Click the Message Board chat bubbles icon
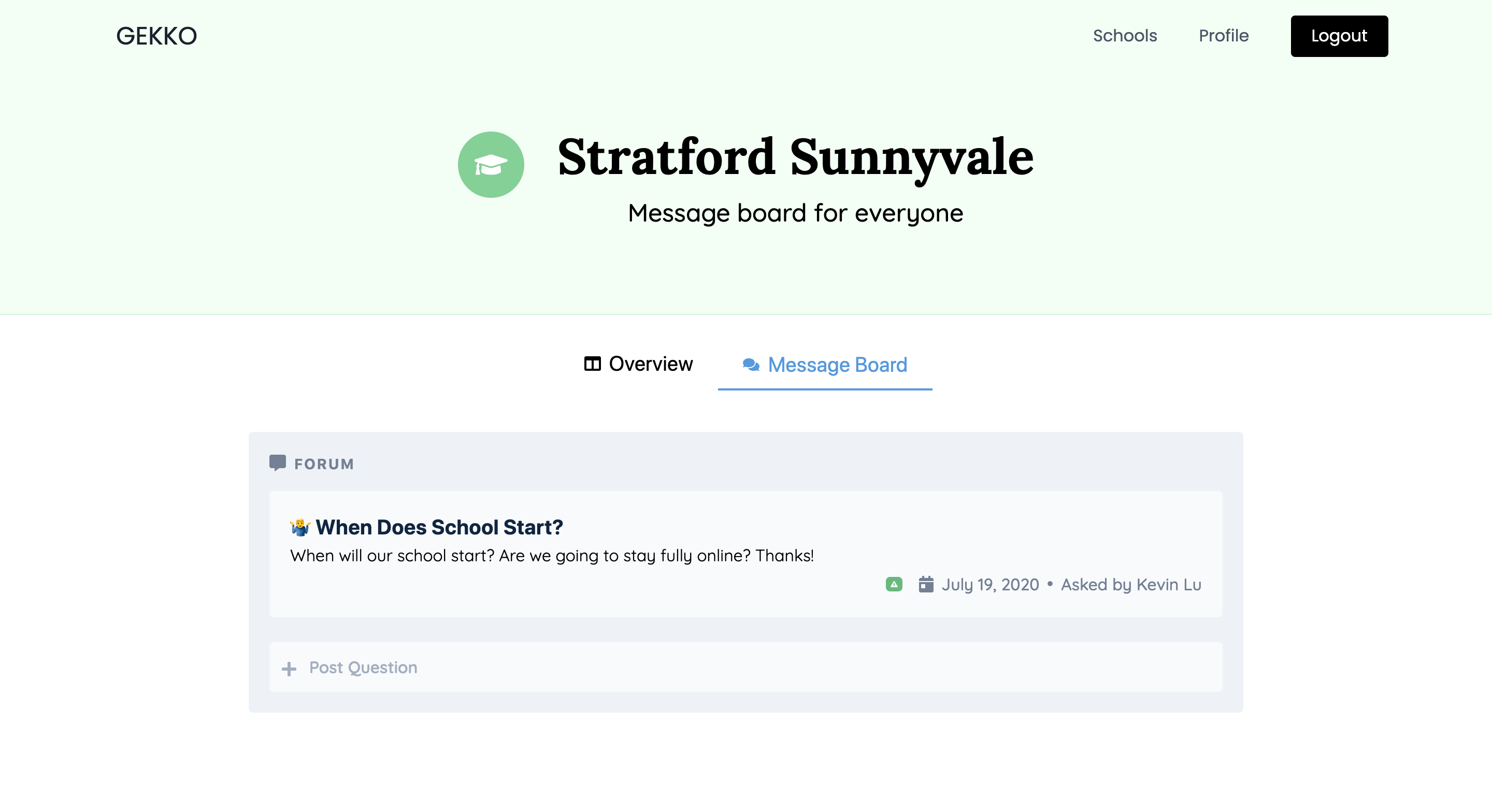This screenshot has height=812, width=1492. click(751, 365)
